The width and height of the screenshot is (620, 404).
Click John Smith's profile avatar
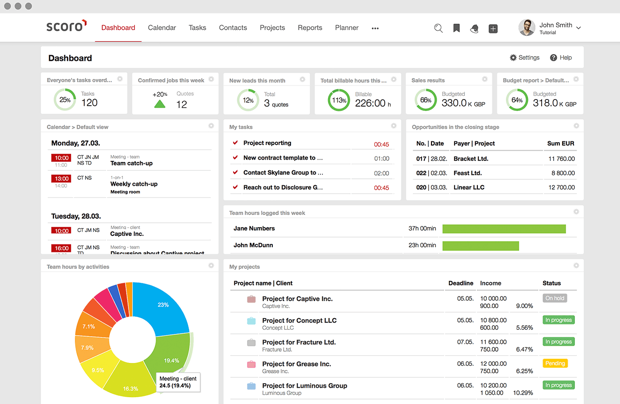527,28
